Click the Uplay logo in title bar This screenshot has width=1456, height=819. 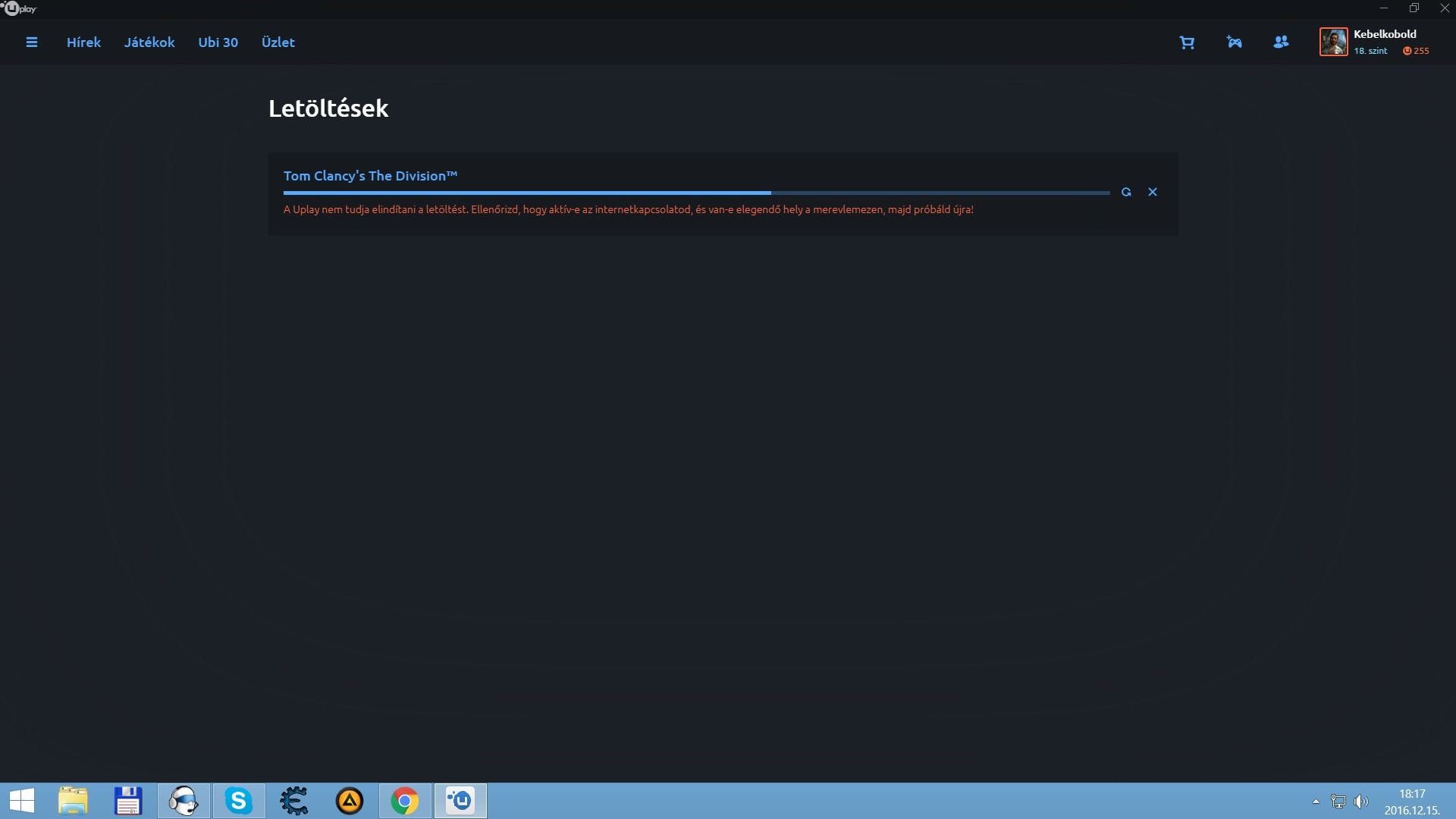point(19,8)
